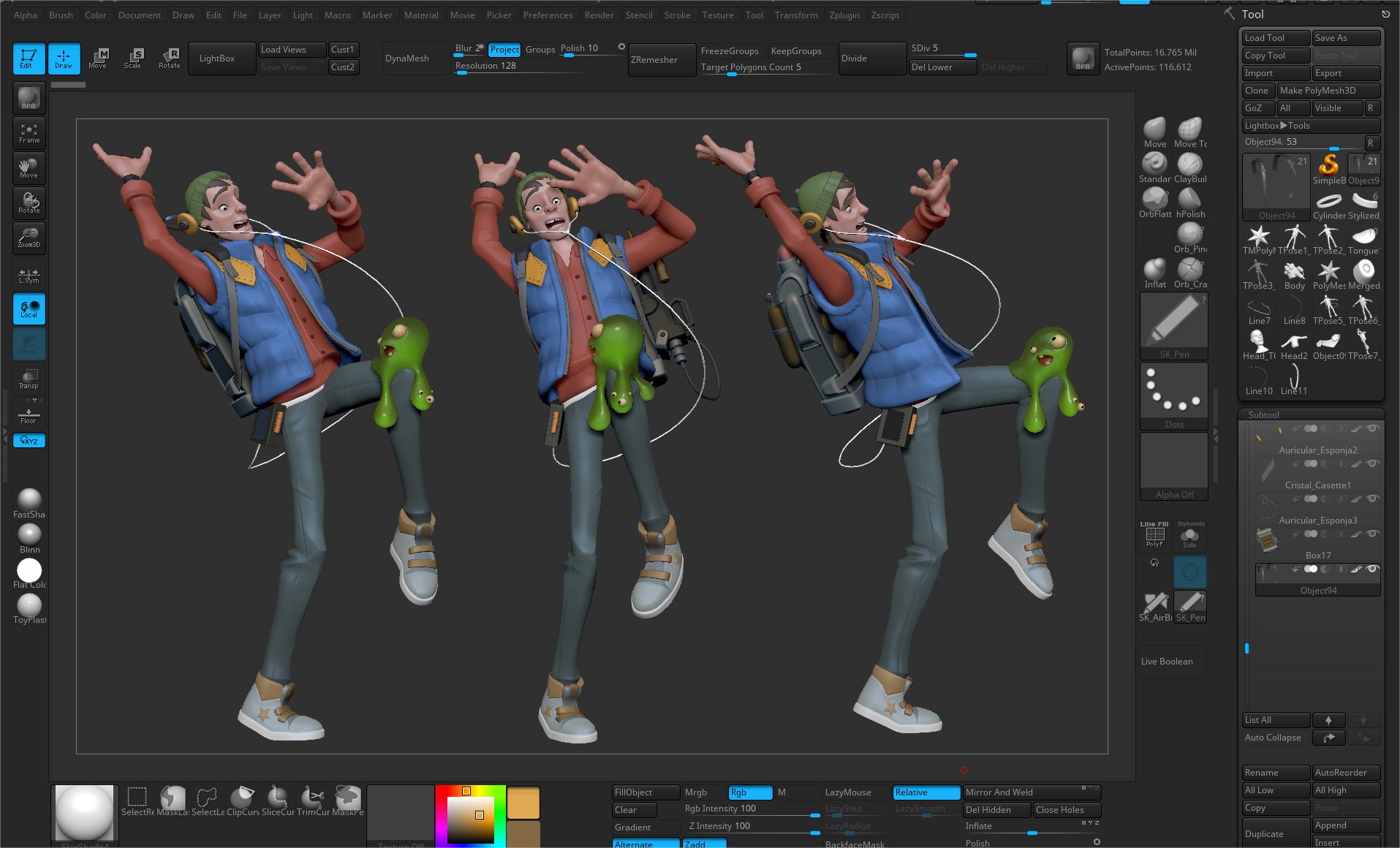Toggle L.Sym button

pos(29,273)
